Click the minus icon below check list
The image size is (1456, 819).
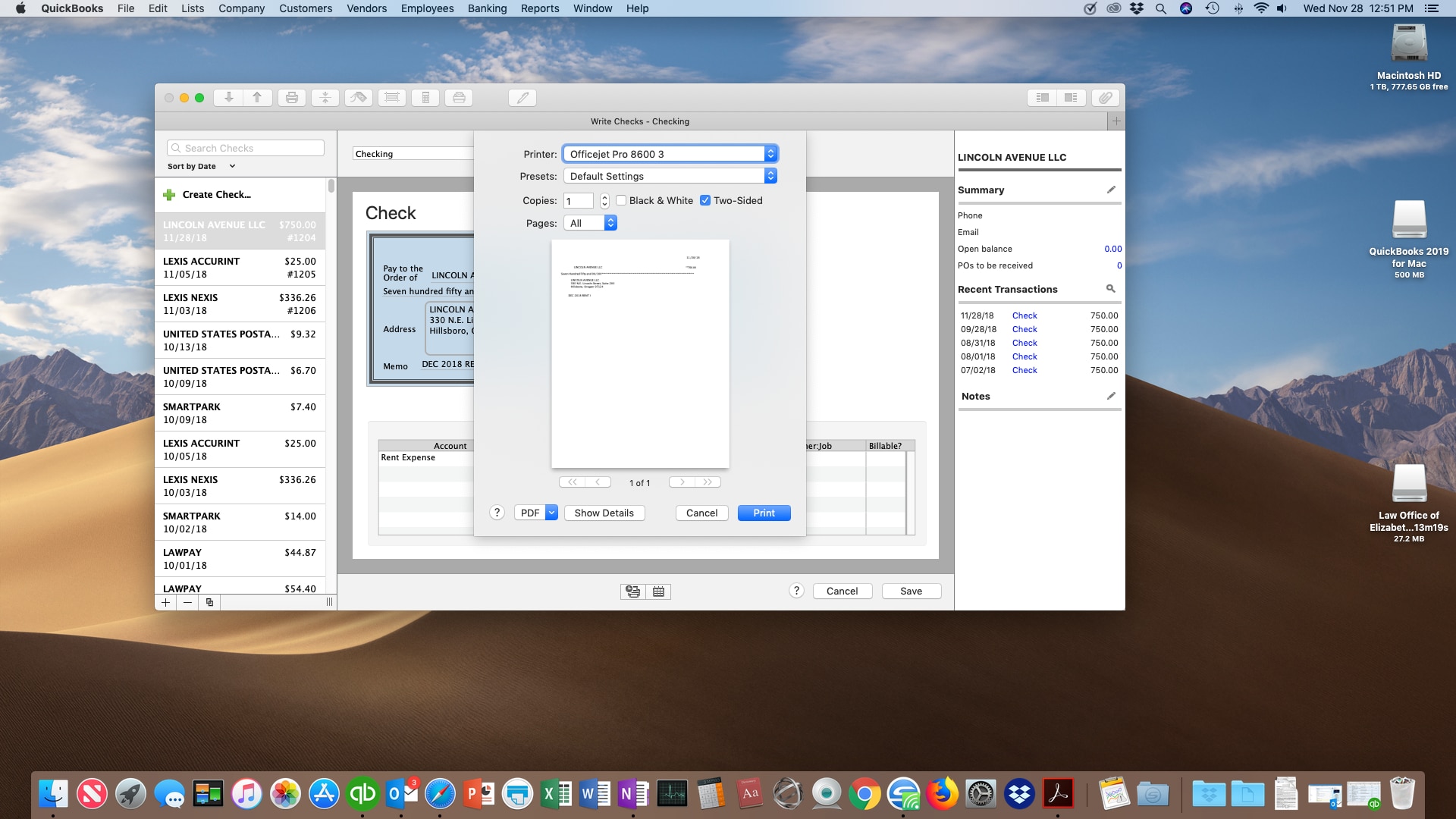[187, 602]
